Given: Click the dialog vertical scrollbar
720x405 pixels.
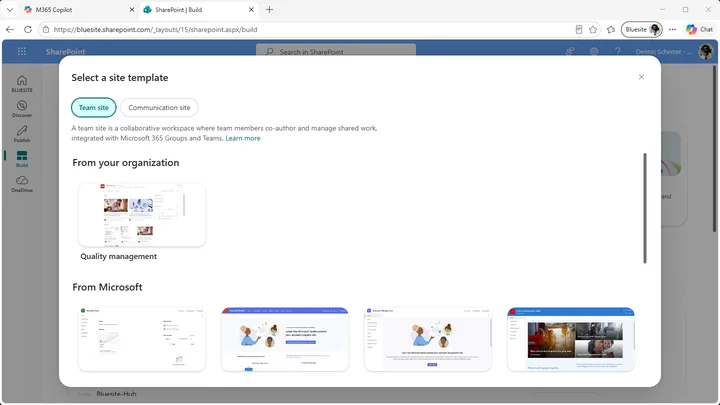Looking at the screenshot, I should pyautogui.click(x=645, y=208).
